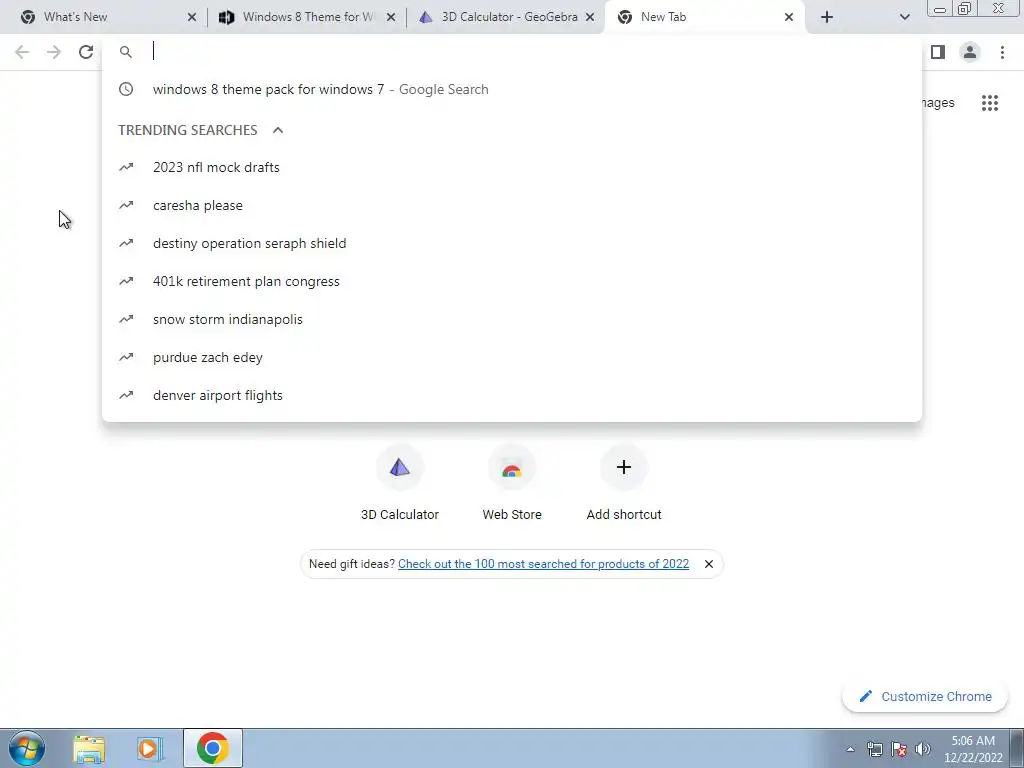Open a new tab with plus button

[x=827, y=17]
